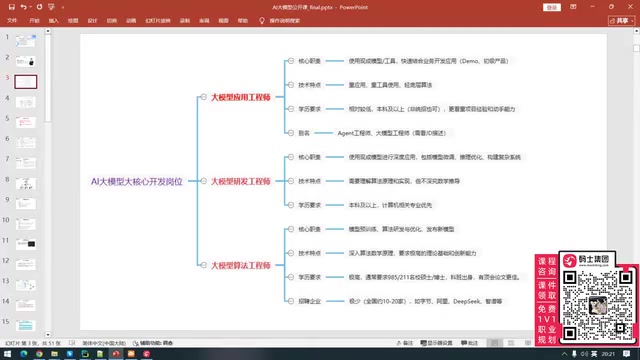Open the 文件 (File) menu

[x=12, y=20]
